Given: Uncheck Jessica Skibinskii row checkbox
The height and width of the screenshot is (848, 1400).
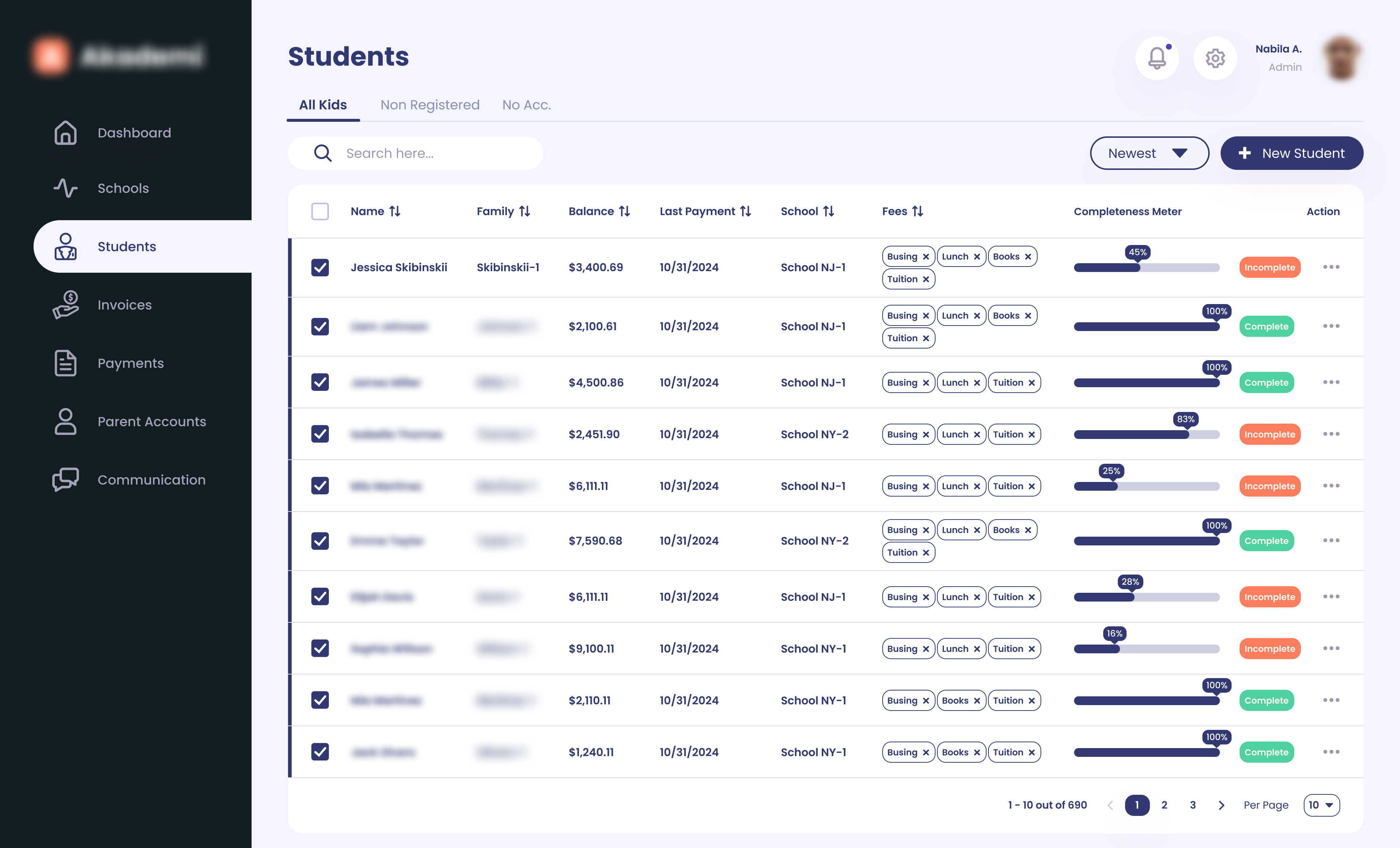Looking at the screenshot, I should coord(320,268).
